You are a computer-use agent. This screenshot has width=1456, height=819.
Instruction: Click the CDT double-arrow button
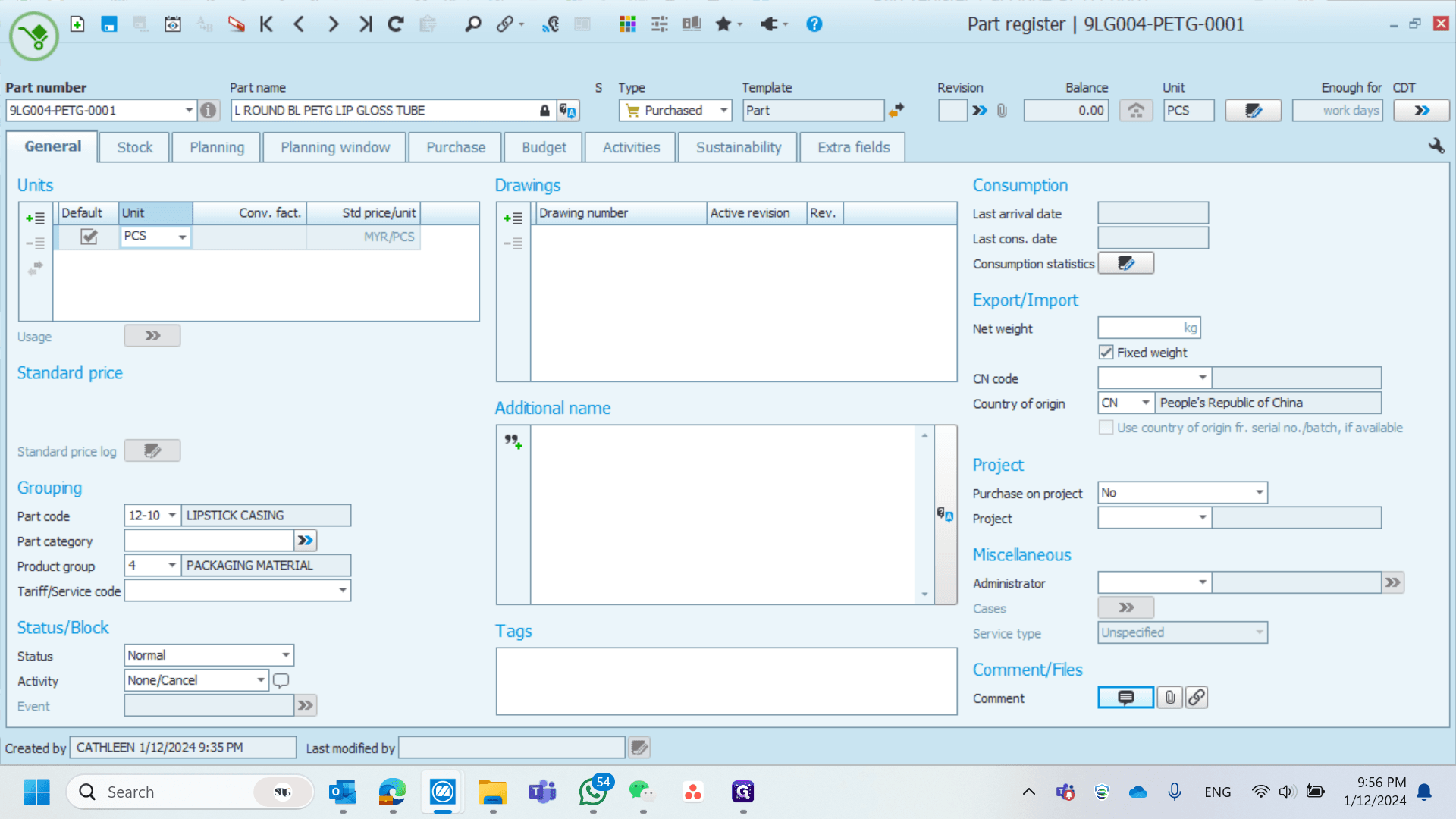[1422, 111]
